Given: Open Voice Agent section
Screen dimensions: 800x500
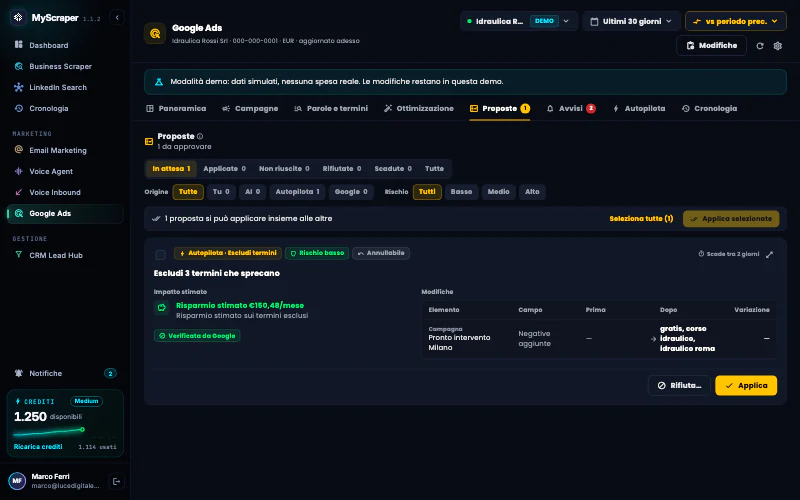Looking at the screenshot, I should point(65,171).
